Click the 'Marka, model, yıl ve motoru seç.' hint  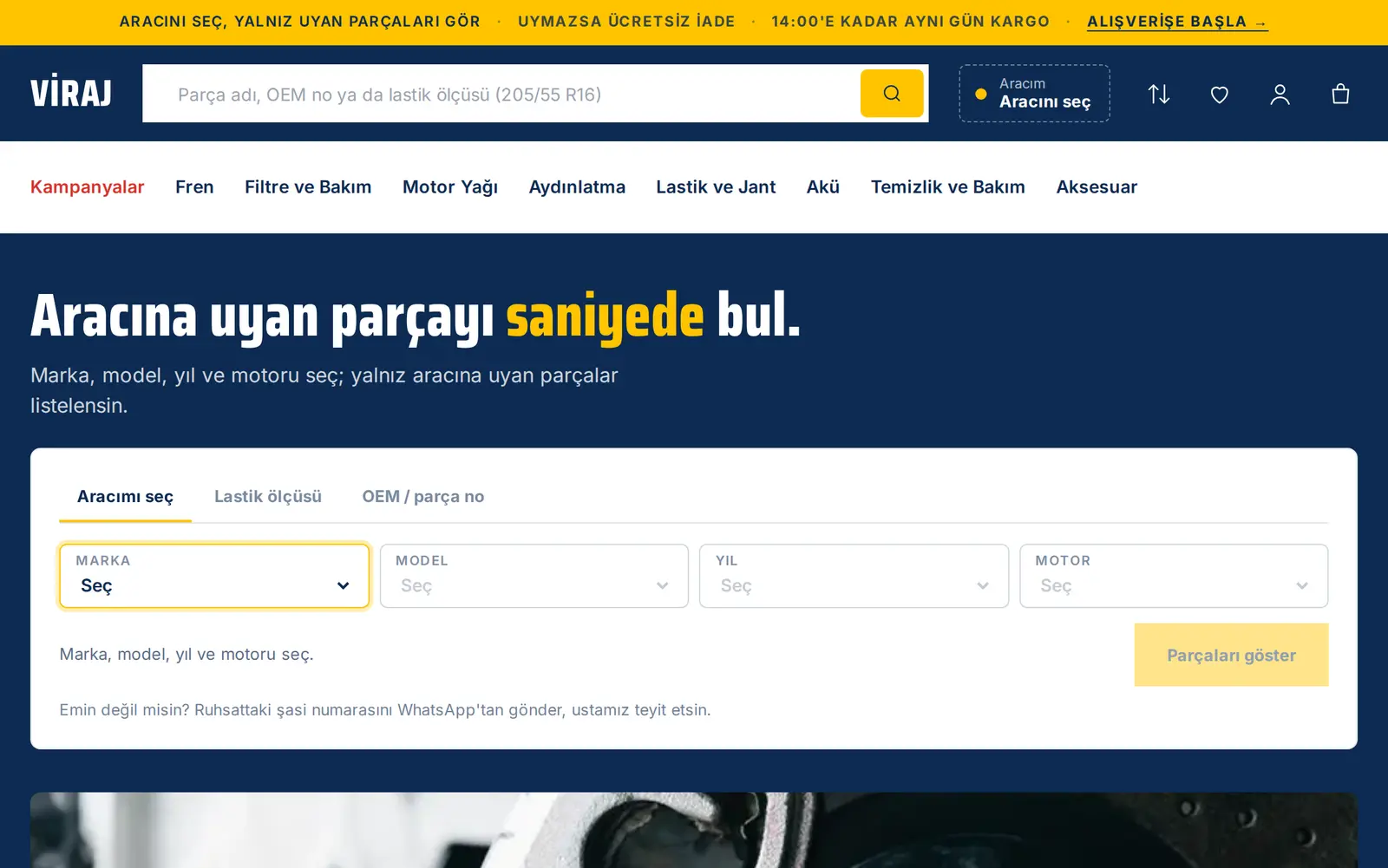coord(187,655)
